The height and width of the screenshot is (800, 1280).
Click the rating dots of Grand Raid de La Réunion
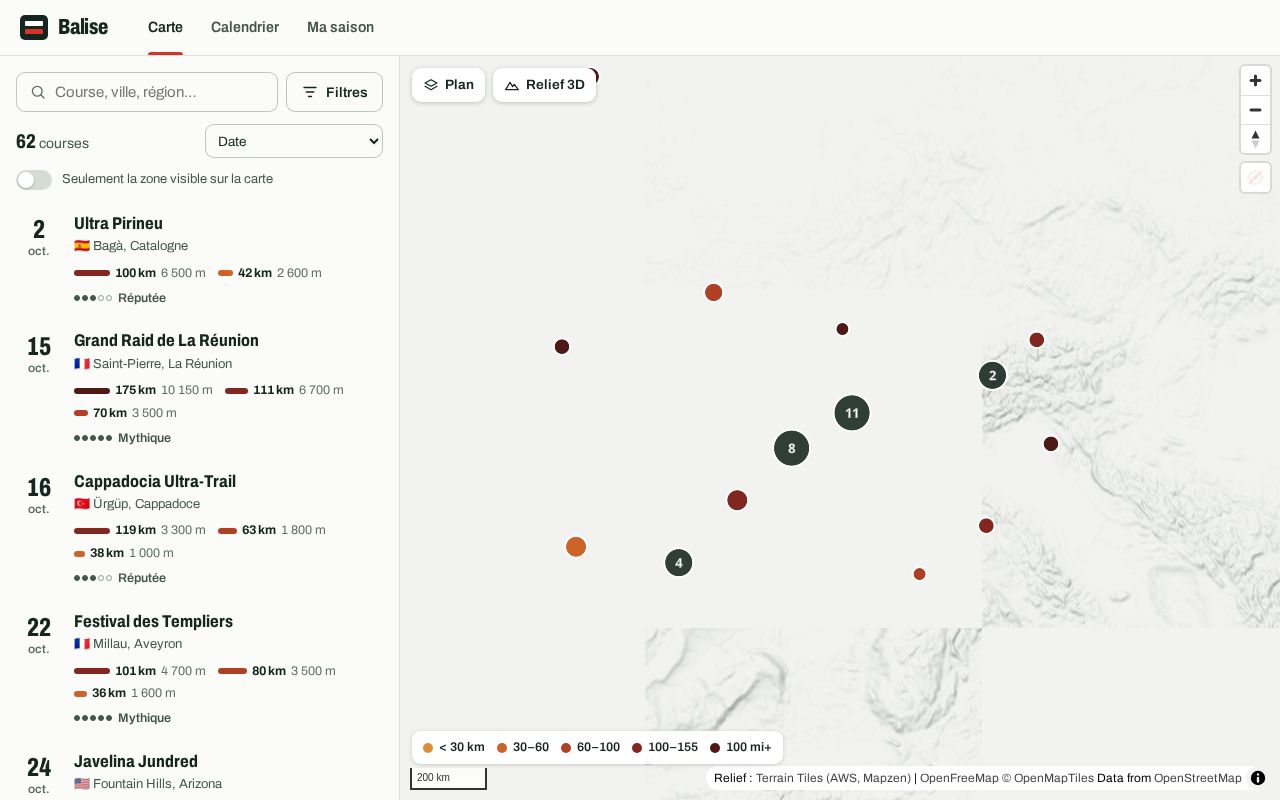point(93,438)
